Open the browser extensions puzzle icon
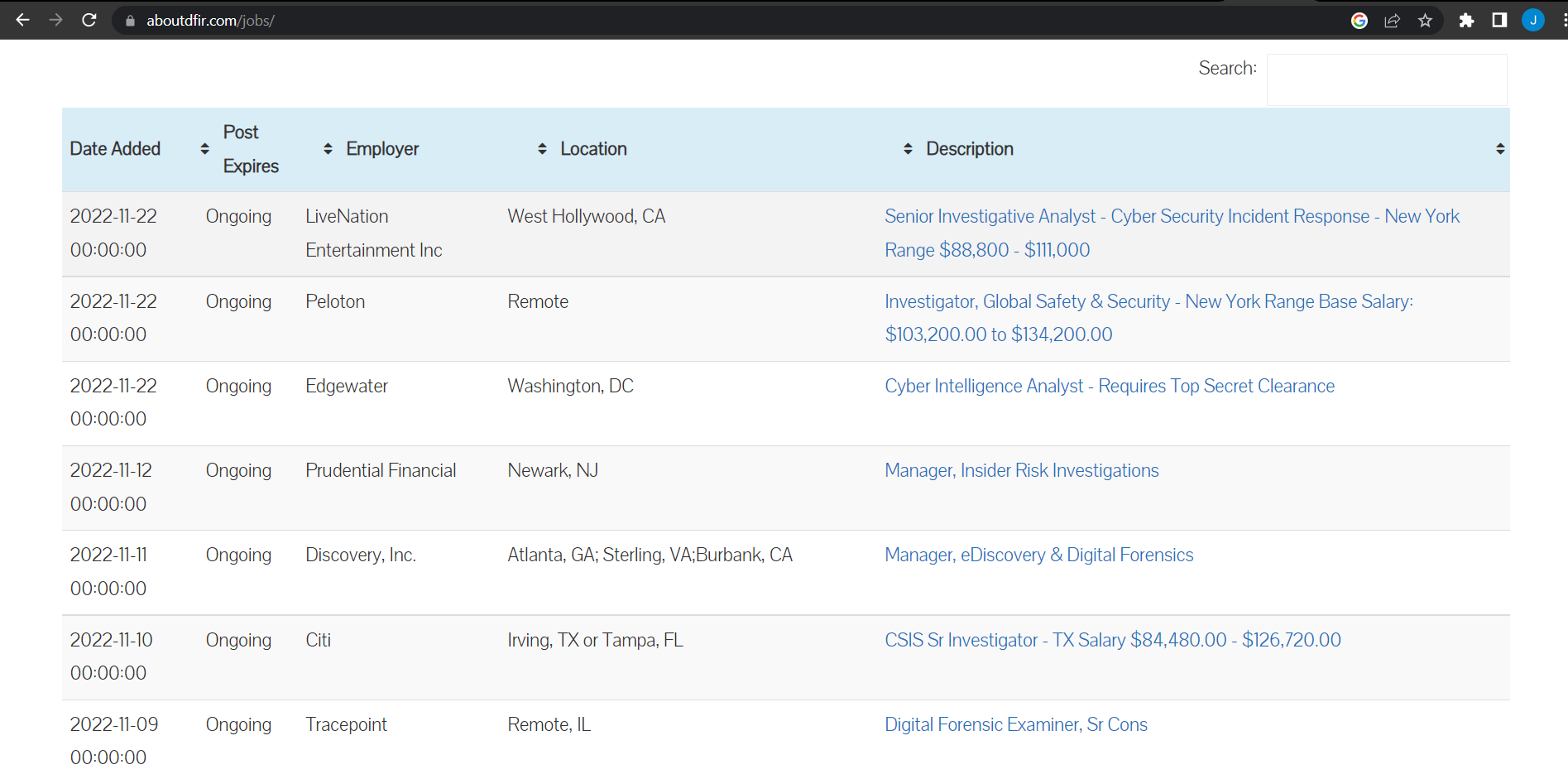1568x774 pixels. tap(1466, 20)
